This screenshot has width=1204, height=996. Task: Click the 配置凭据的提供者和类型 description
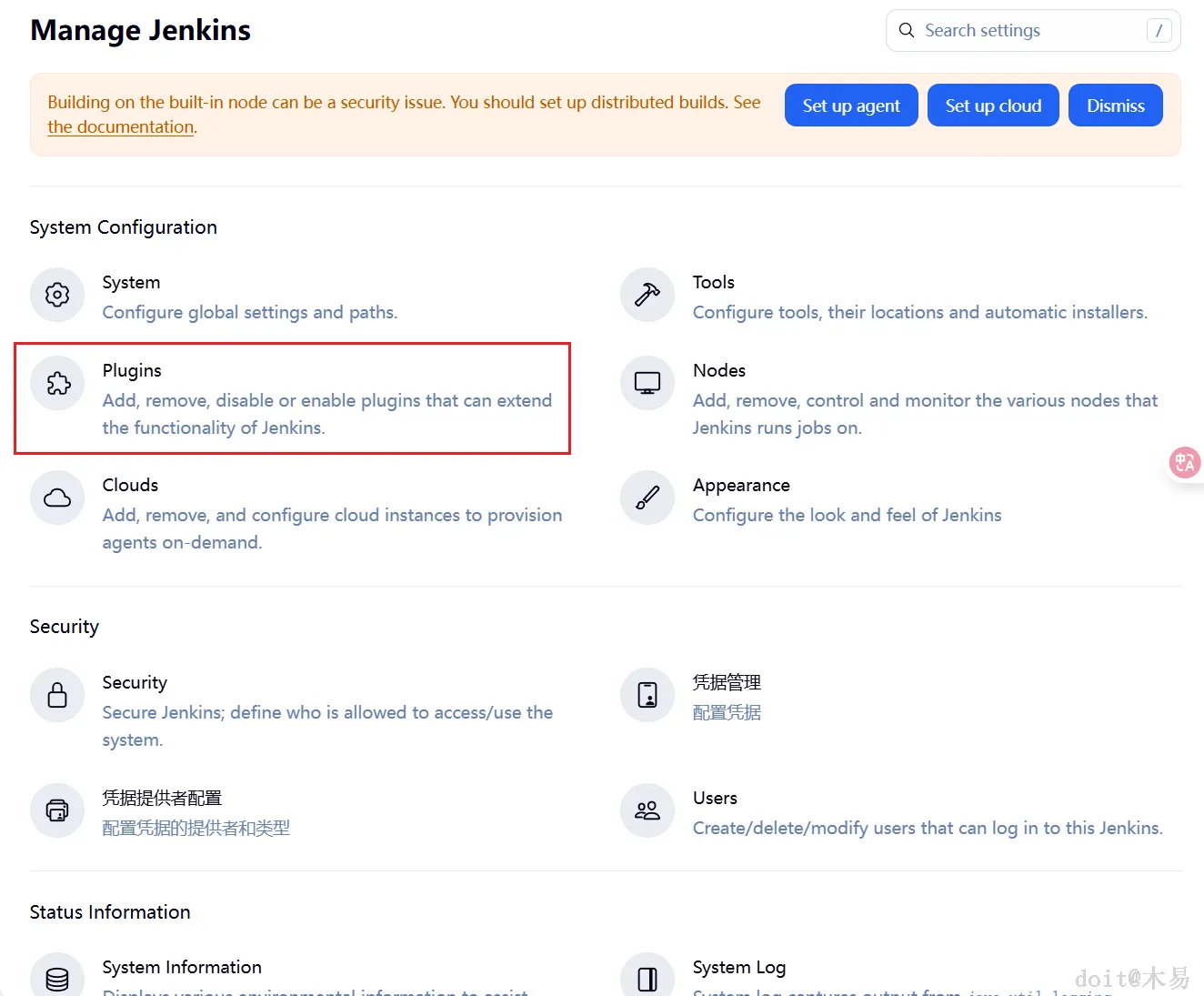tap(196, 828)
